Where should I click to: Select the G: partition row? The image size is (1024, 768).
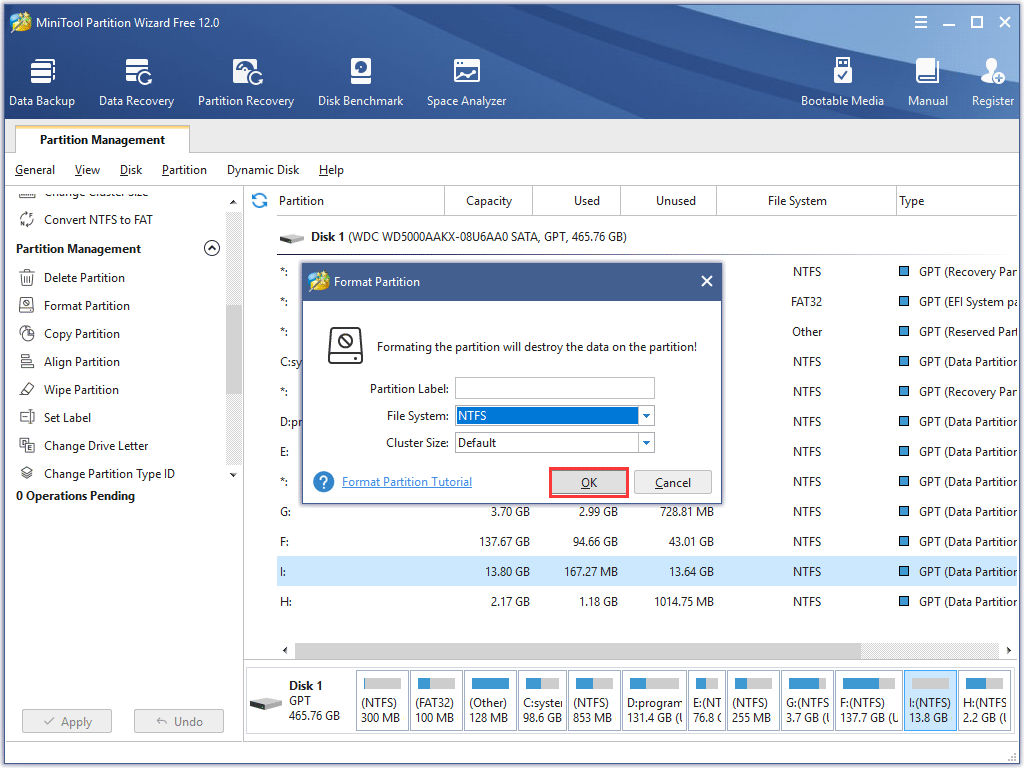pyautogui.click(x=647, y=511)
